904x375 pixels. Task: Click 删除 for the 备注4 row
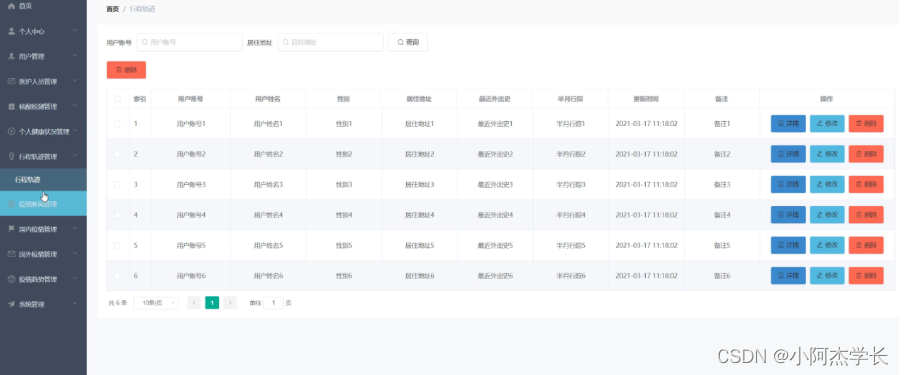click(x=866, y=215)
